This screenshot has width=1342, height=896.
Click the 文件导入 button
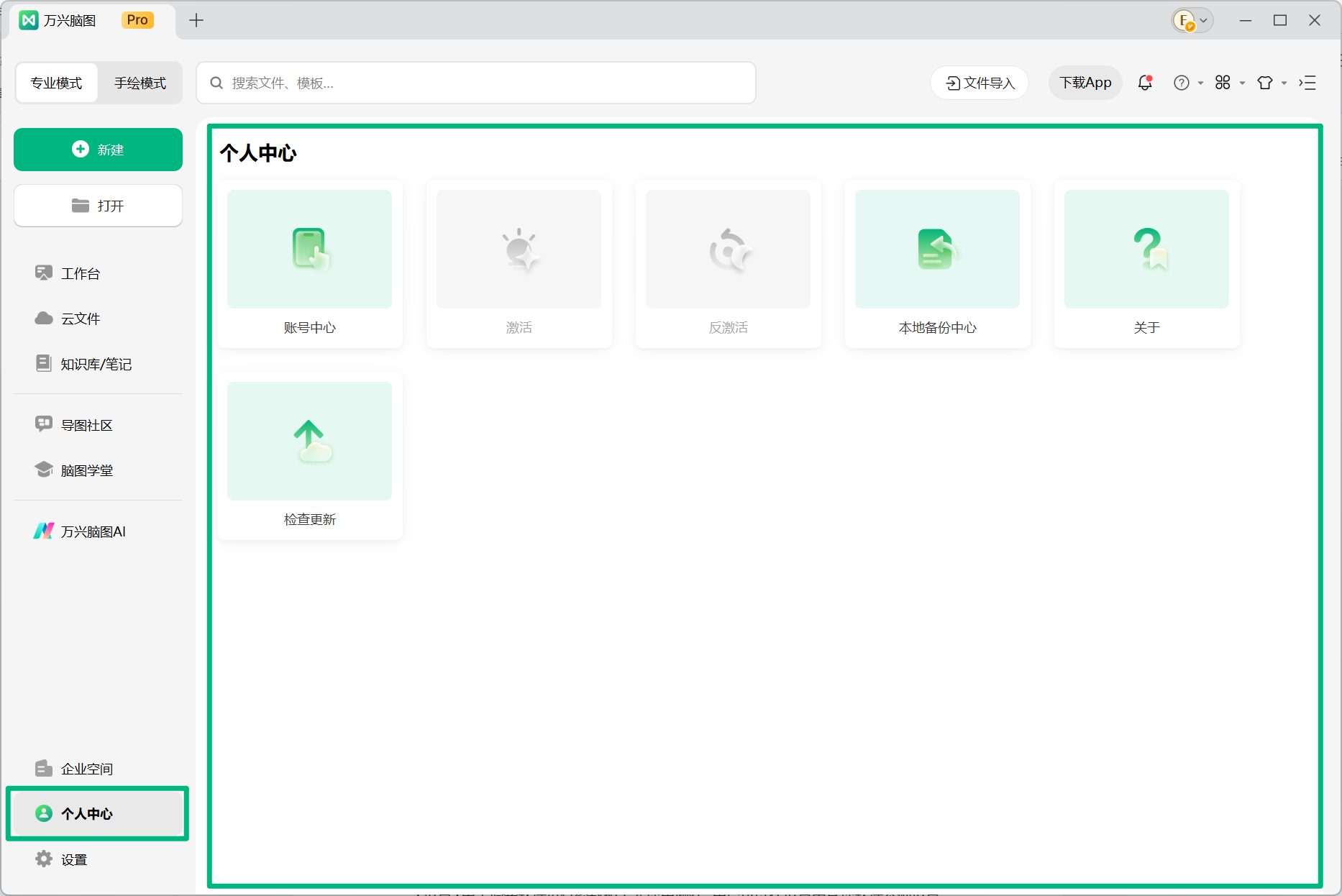tap(980, 83)
